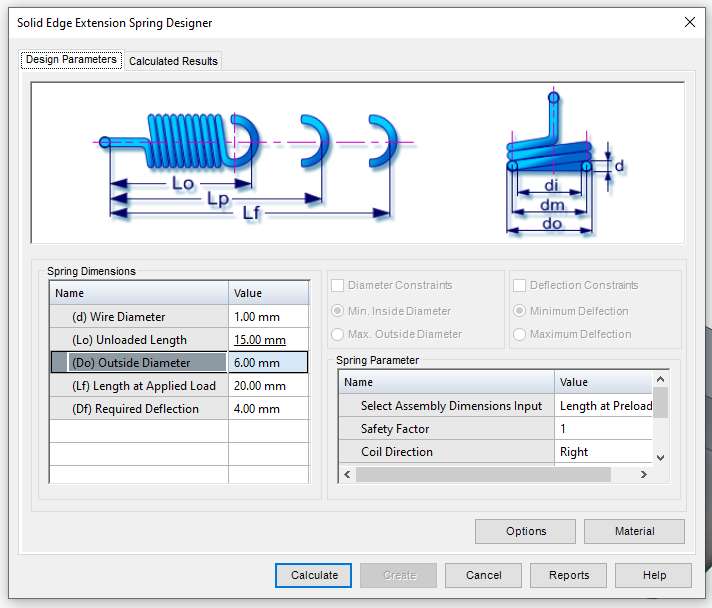Screen dimensions: 712x608
Task: Click Spring Dimensions Value column header
Action: (269, 293)
